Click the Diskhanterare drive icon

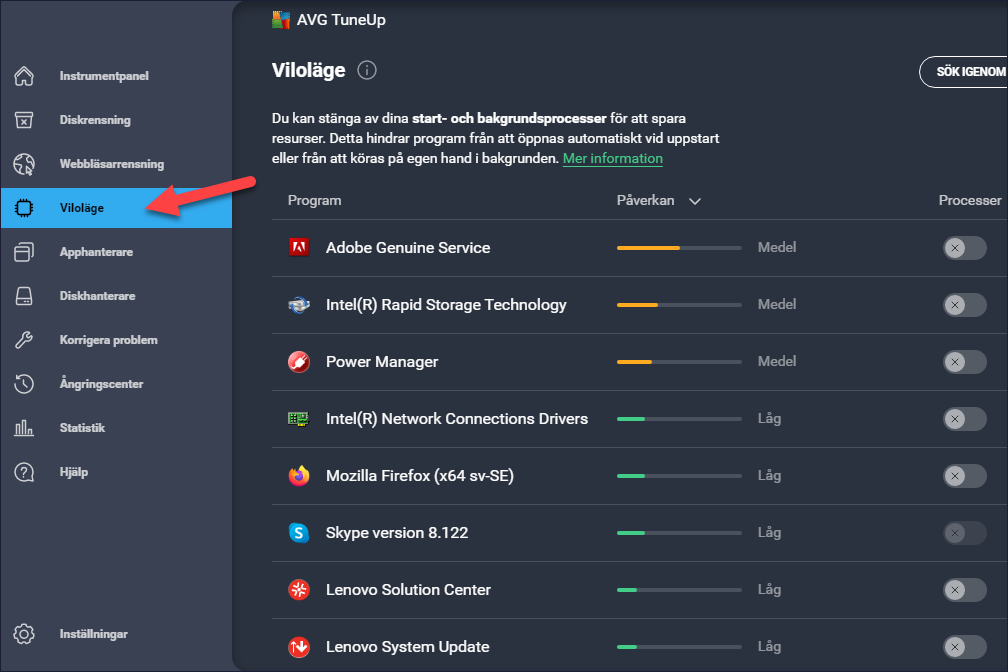24,296
